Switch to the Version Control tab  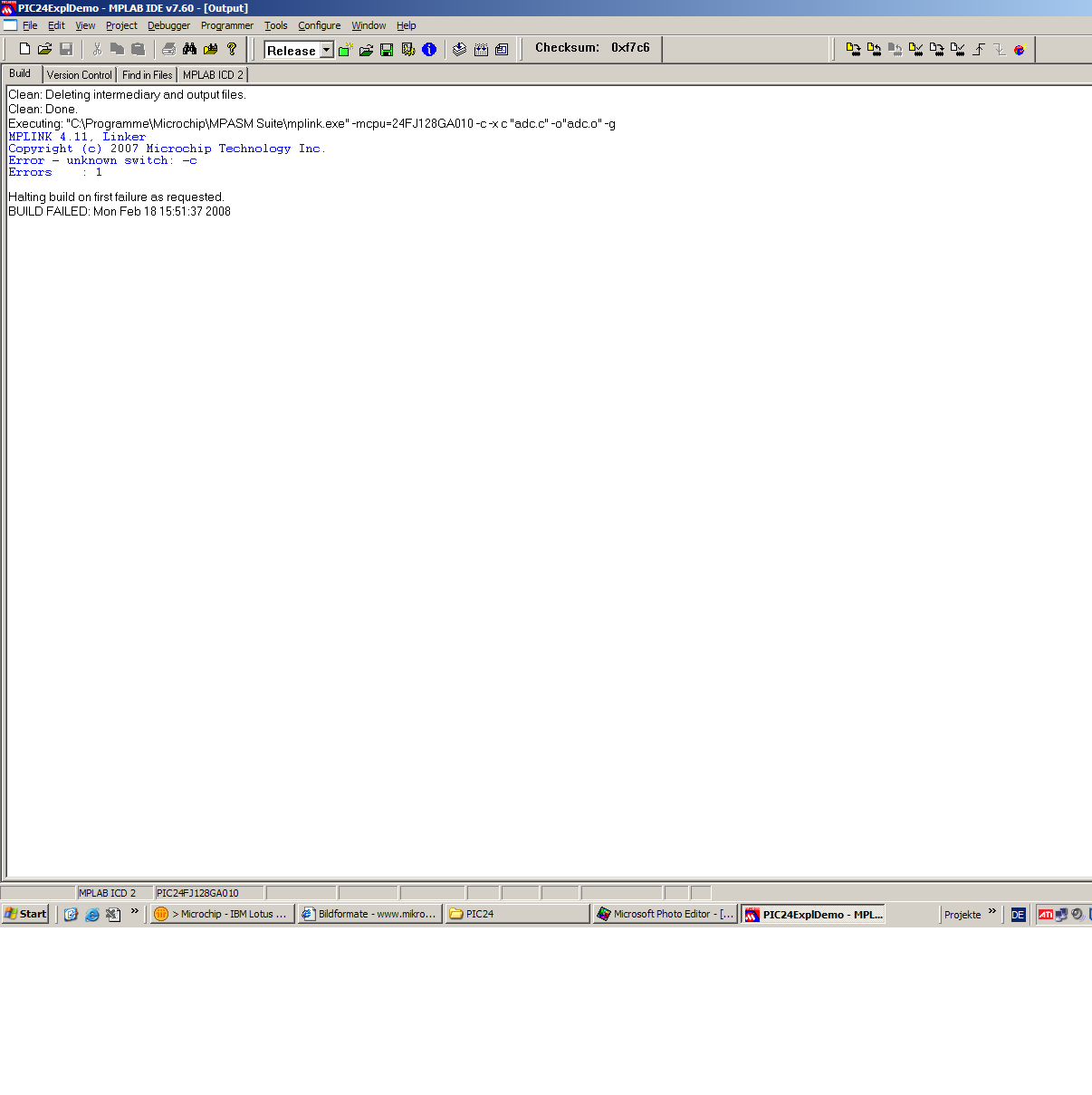point(80,75)
